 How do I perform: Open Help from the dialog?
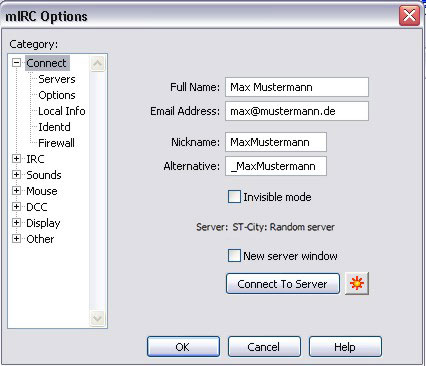(x=345, y=347)
